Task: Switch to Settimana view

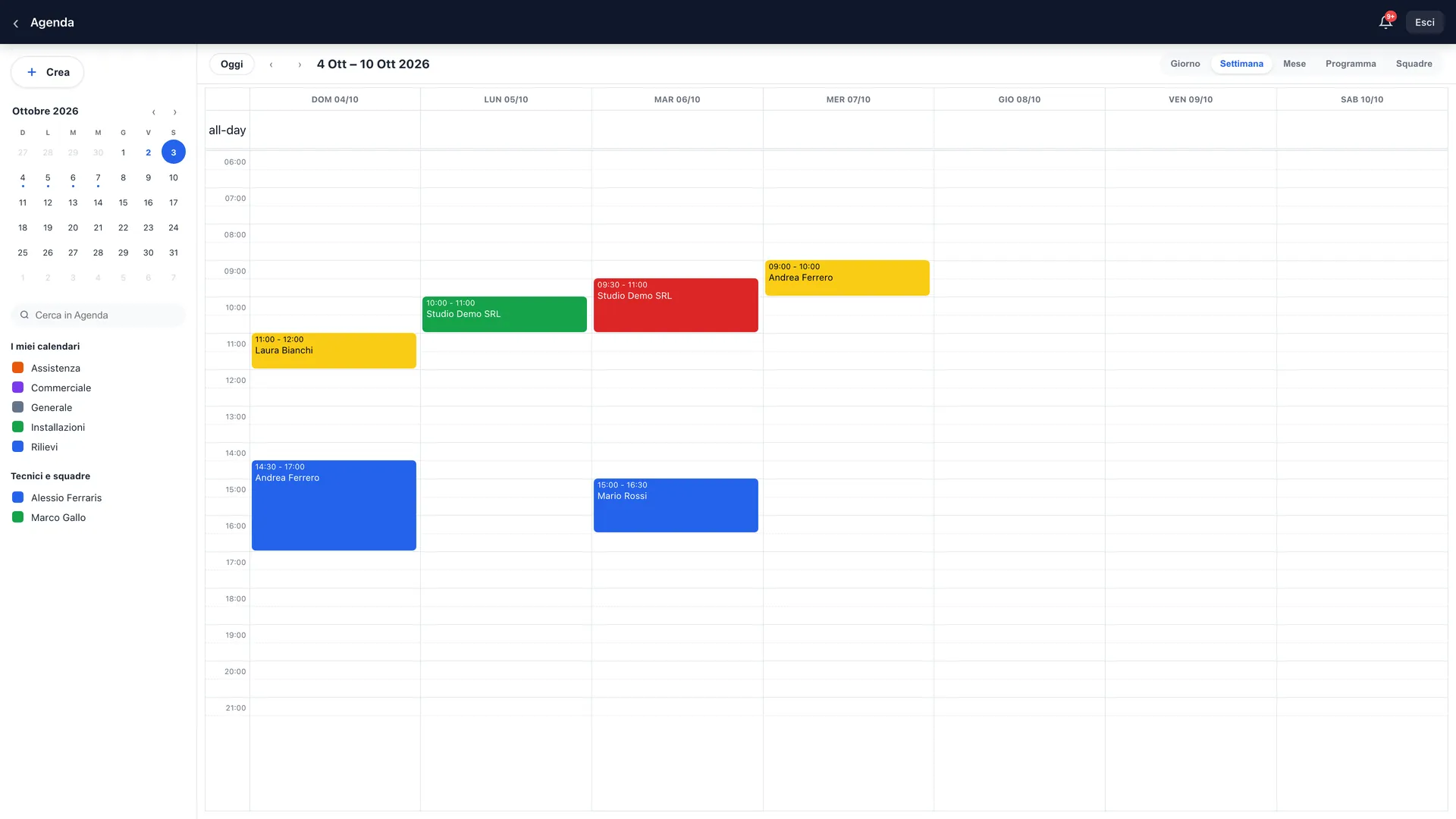Action: tap(1241, 64)
